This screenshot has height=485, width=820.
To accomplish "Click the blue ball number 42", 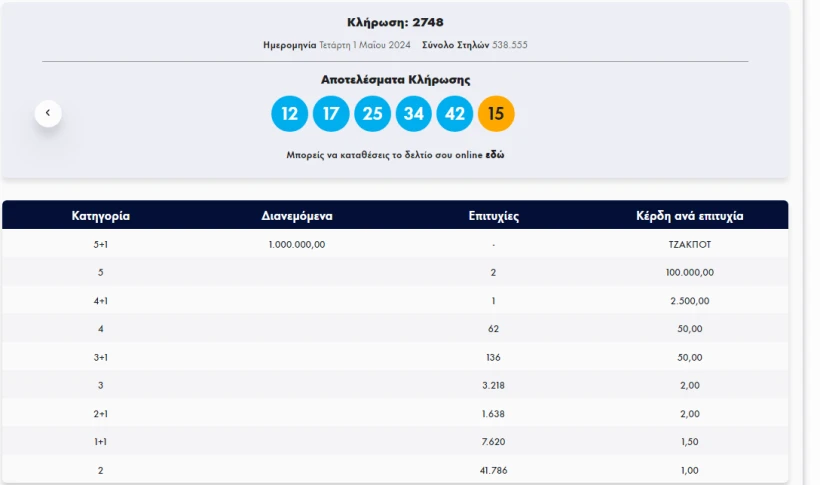I will (x=455, y=113).
